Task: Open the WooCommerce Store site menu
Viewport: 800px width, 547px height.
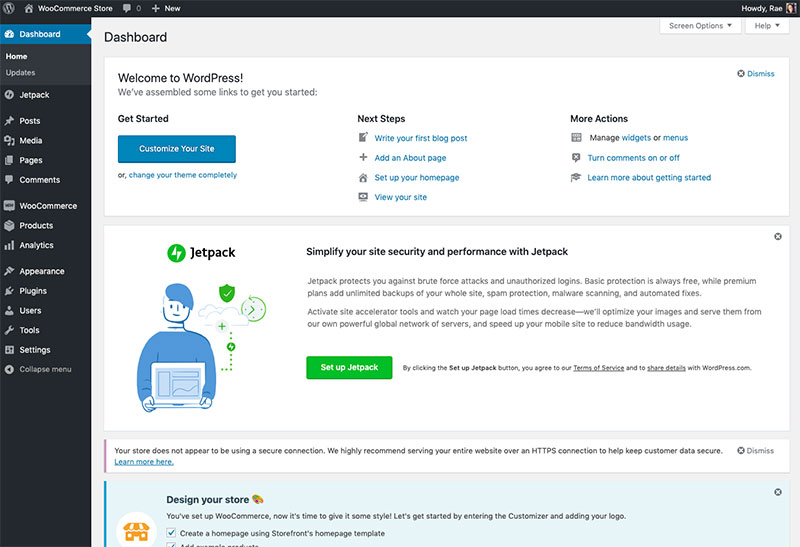Action: [x=68, y=8]
